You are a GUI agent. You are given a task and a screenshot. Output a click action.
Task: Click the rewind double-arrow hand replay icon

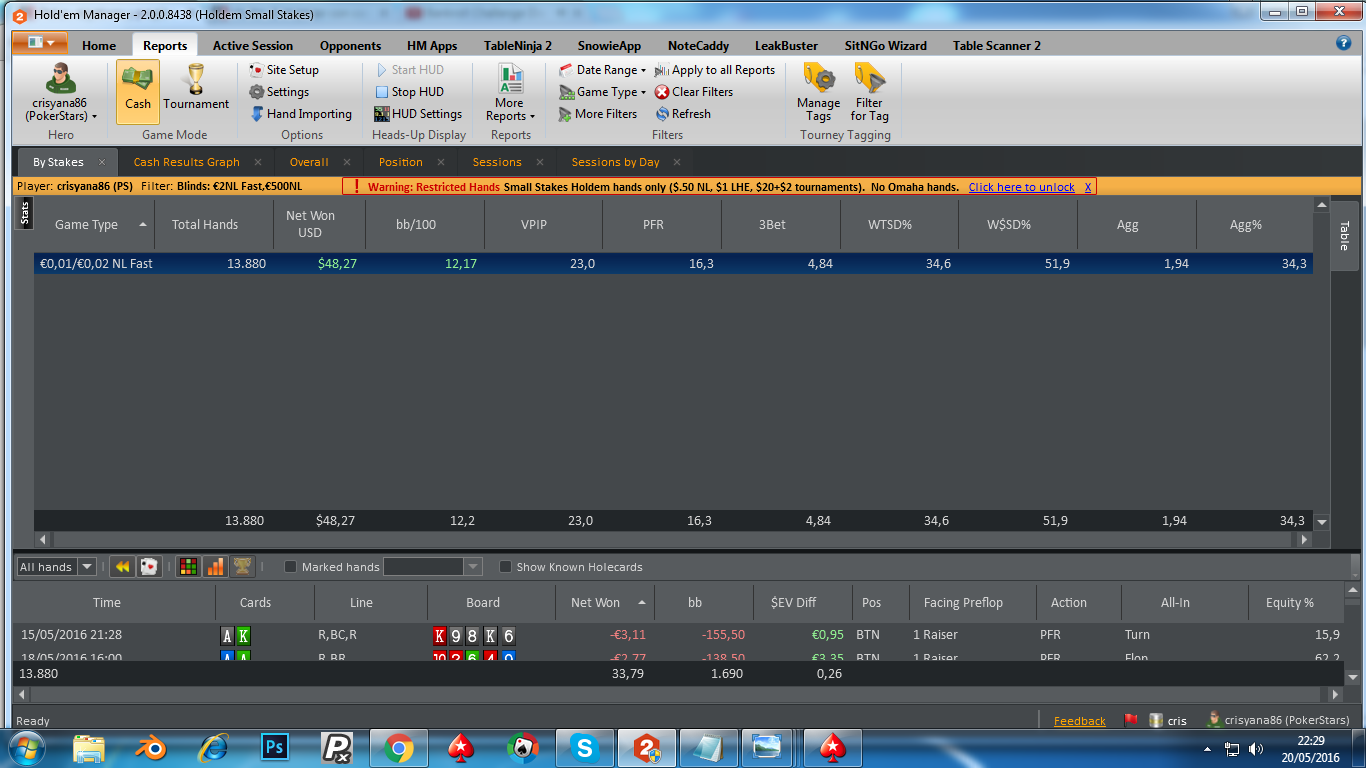click(122, 567)
